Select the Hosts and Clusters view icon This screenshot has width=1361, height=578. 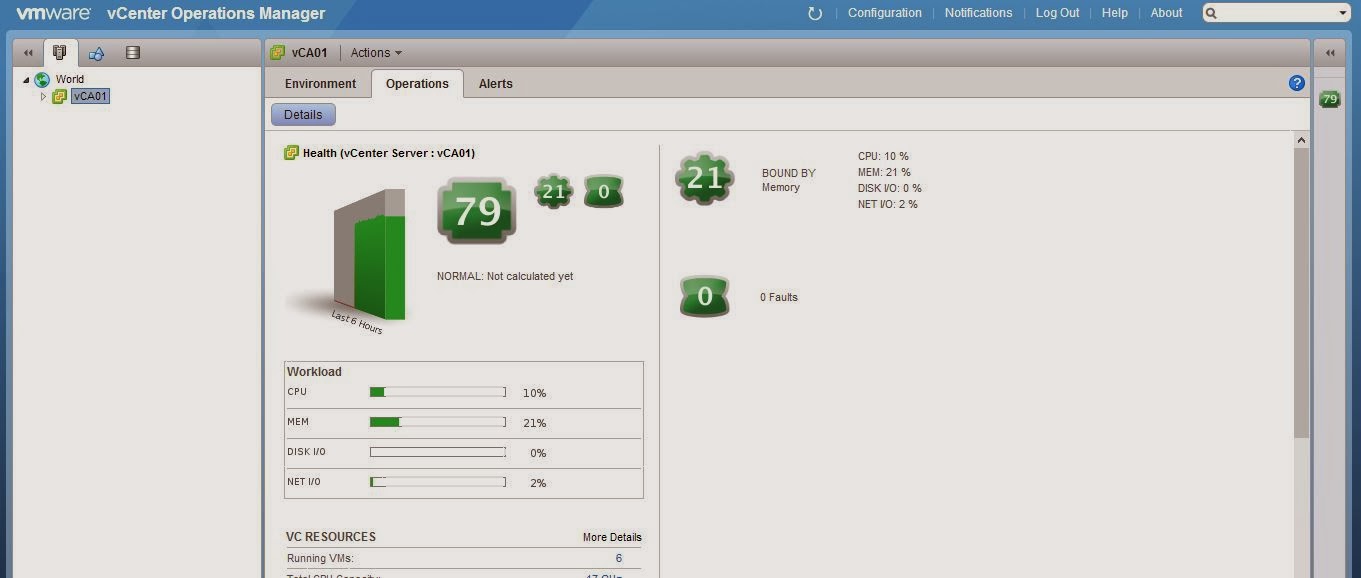point(60,53)
